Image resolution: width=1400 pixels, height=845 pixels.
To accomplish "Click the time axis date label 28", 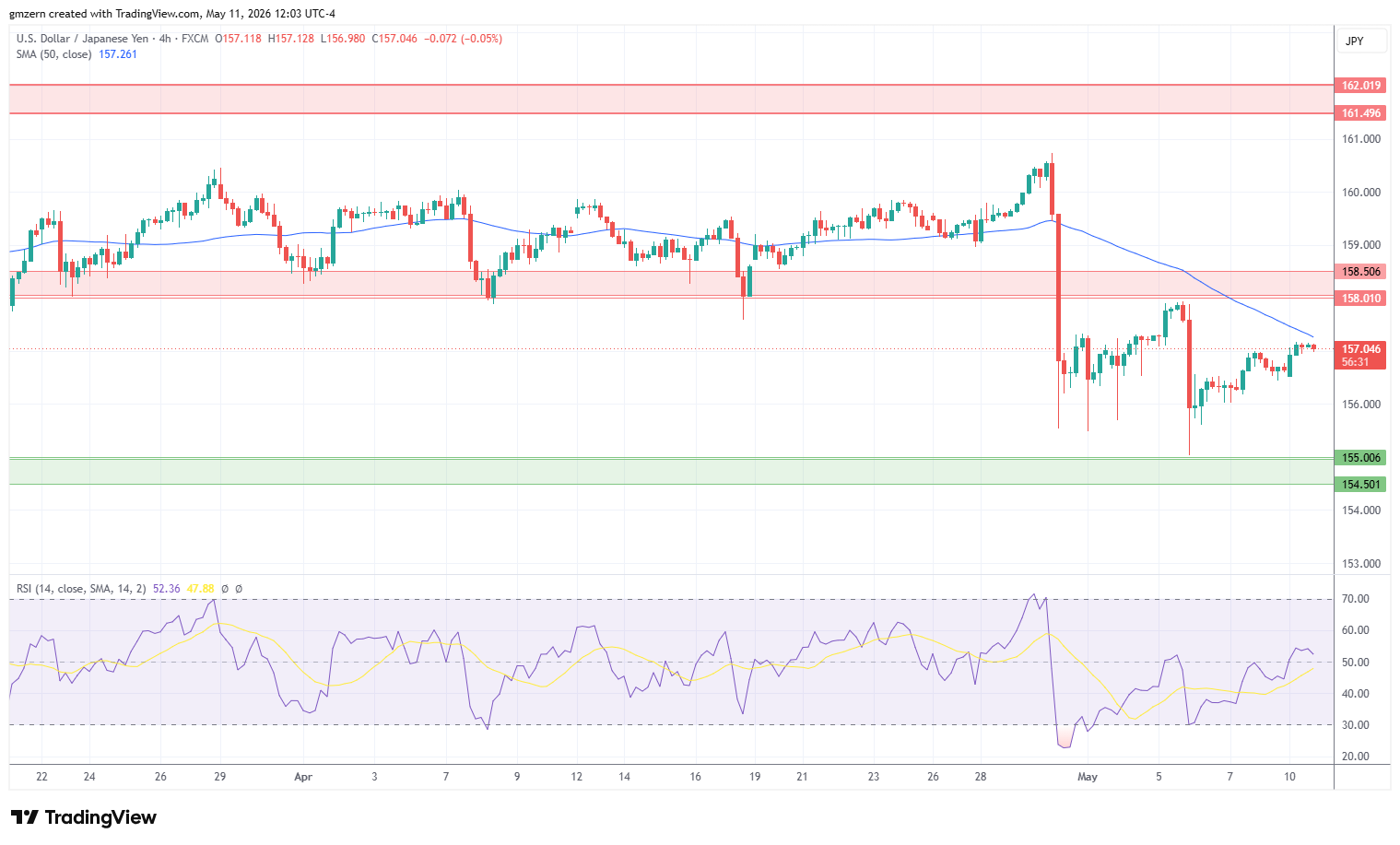I will point(981,777).
